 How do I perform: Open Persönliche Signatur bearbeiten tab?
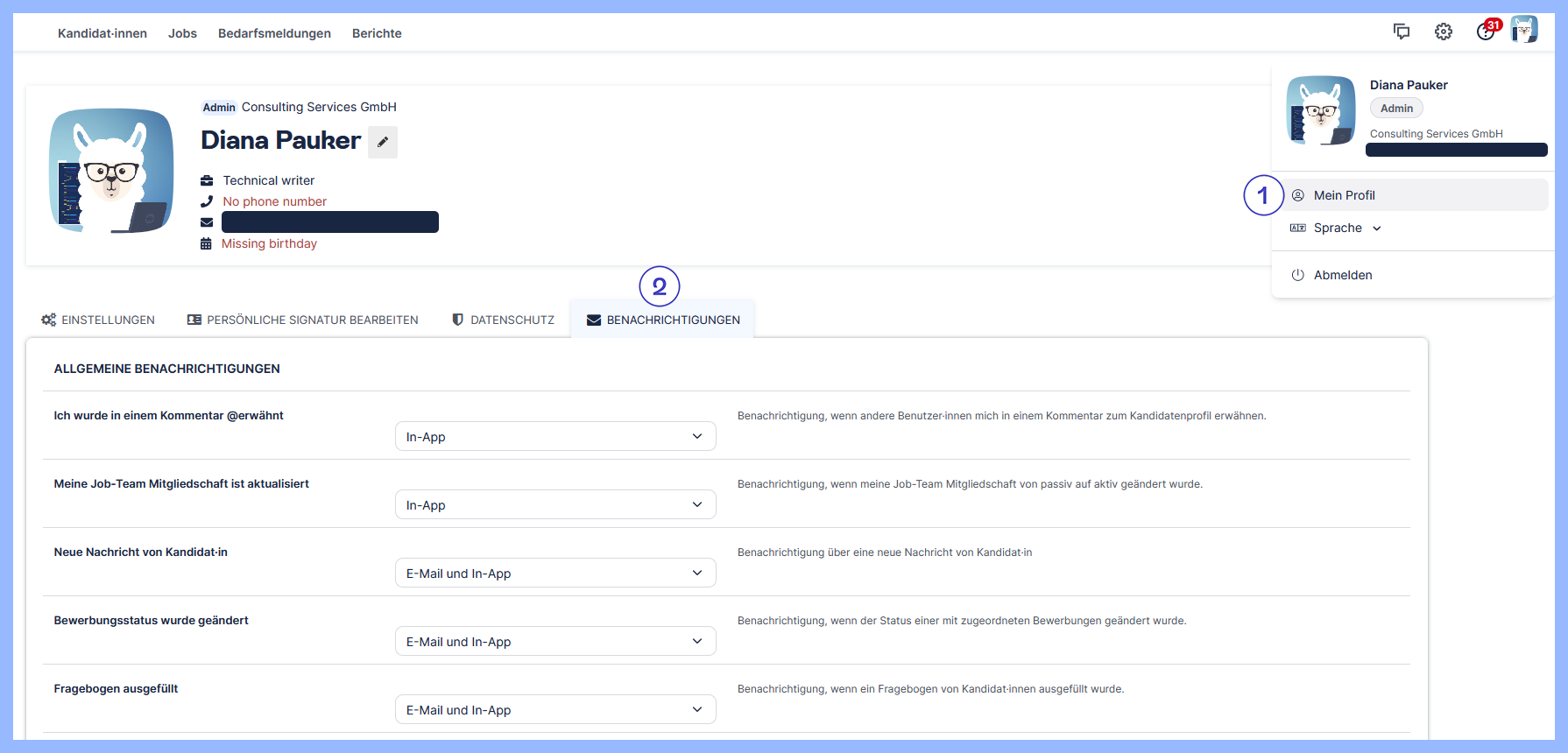click(303, 320)
